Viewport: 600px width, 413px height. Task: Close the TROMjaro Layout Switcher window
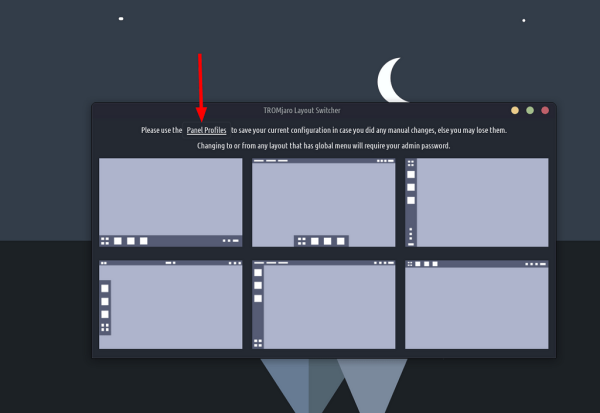tap(545, 110)
